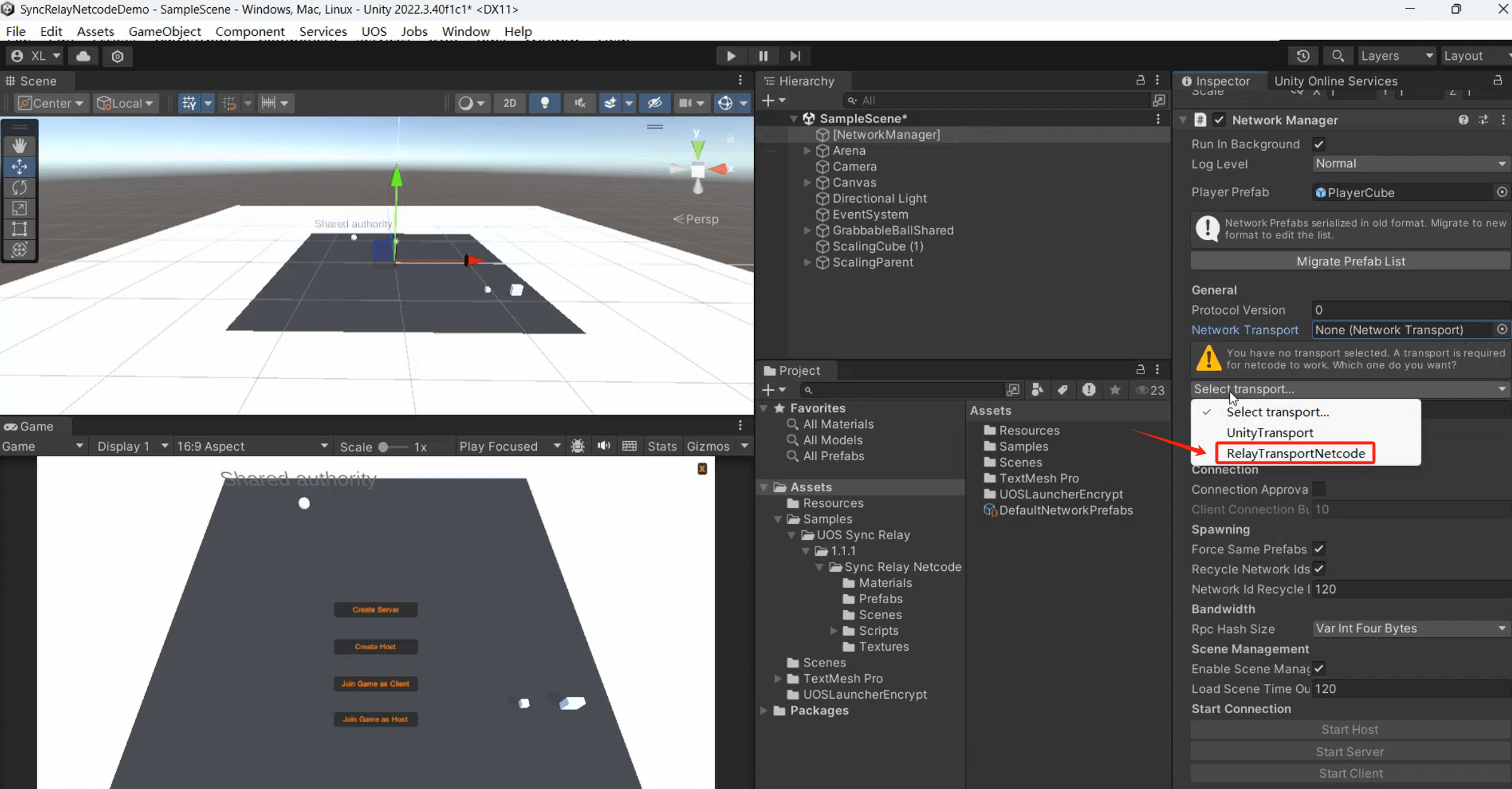Switch to Unity Online Services tab
The image size is (1512, 789).
[1336, 81]
